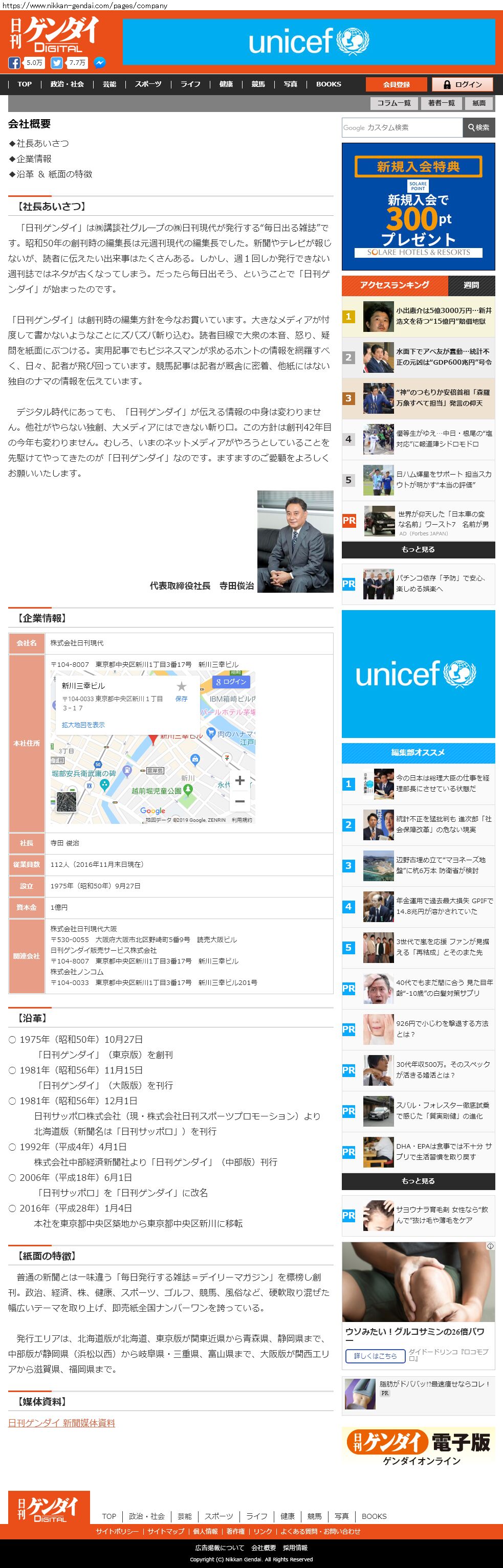
Task: Click the 会員登録 button
Action: pos(397,84)
